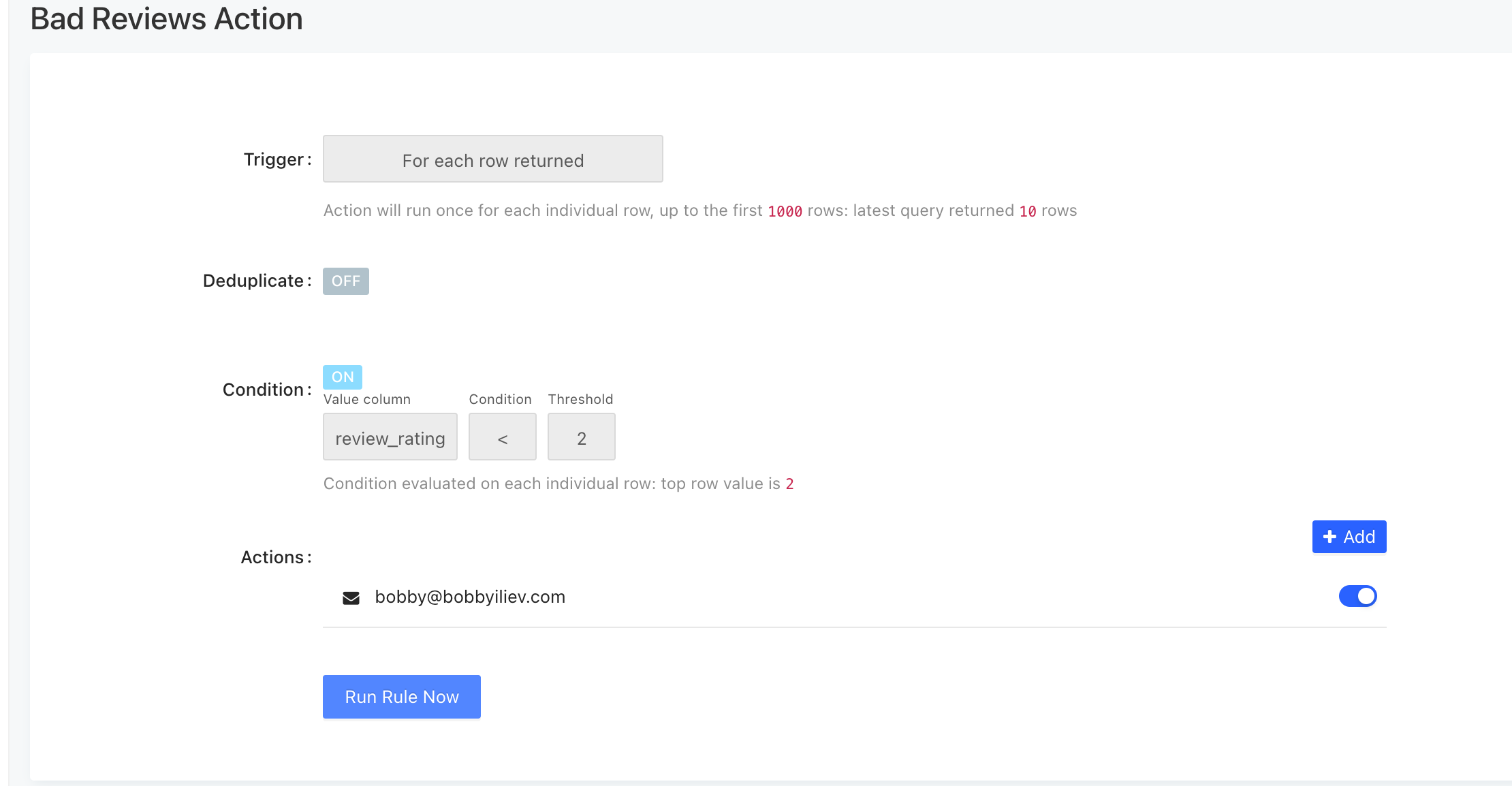Select the bobby@bobbyiliev.com action entry
Viewport: 1512px width, 786px height.
470,597
